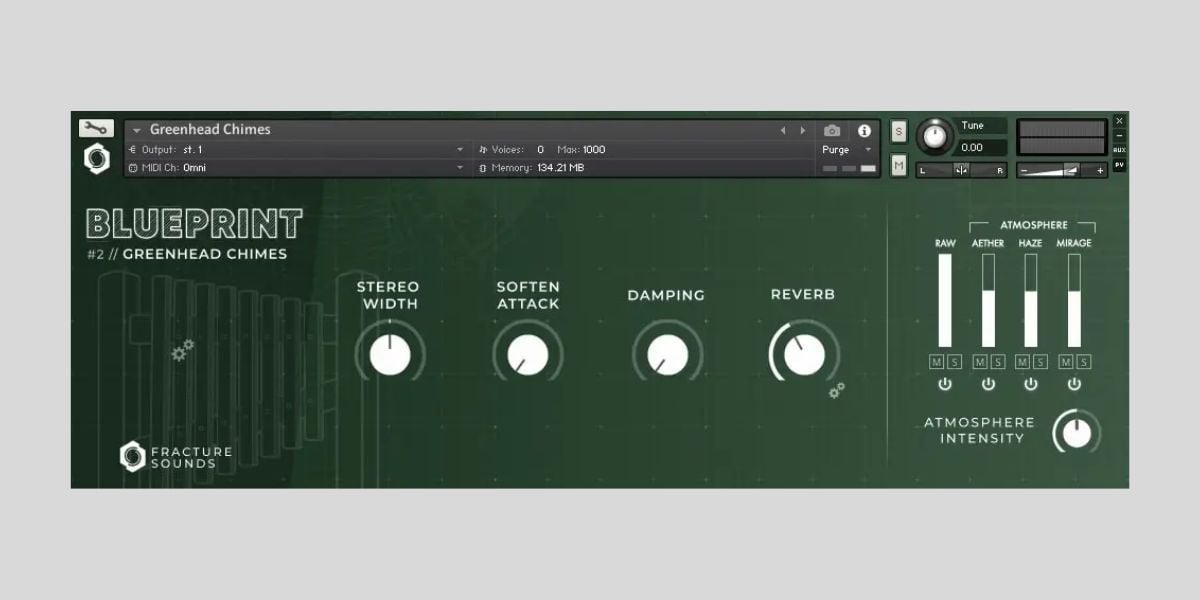The height and width of the screenshot is (600, 1200).
Task: Click the Reverb knob
Action: [804, 355]
